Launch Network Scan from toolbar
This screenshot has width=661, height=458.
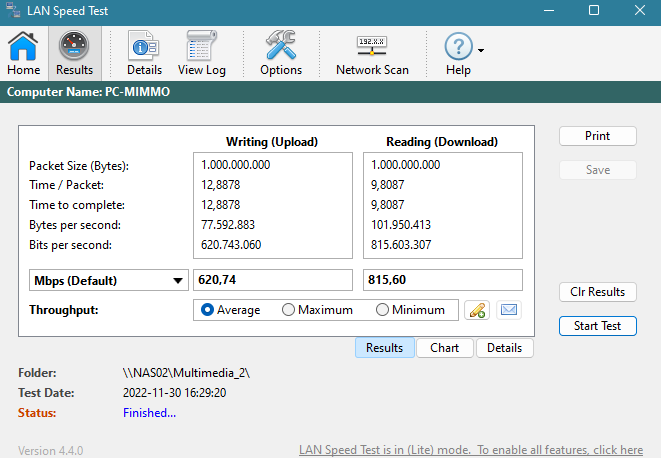pyautogui.click(x=372, y=53)
